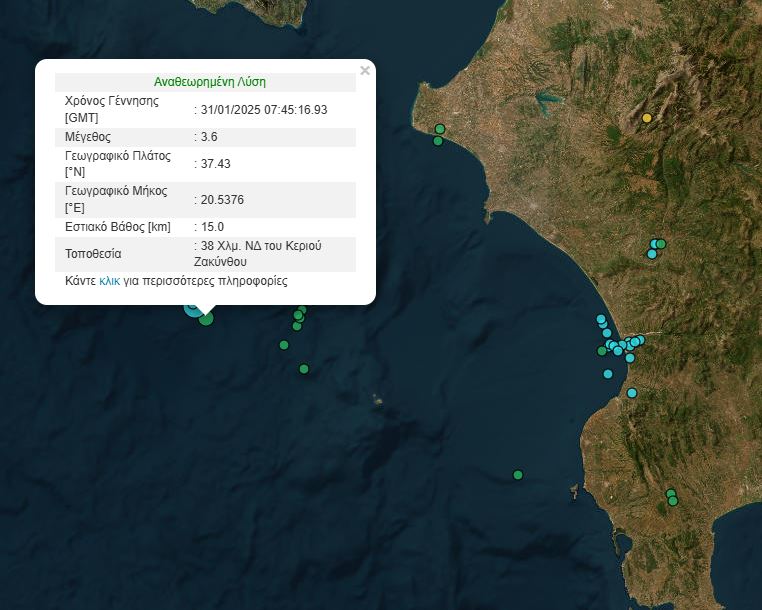Click the magnitude value 3.6 in the popup
Image resolution: width=762 pixels, height=610 pixels.
point(208,137)
